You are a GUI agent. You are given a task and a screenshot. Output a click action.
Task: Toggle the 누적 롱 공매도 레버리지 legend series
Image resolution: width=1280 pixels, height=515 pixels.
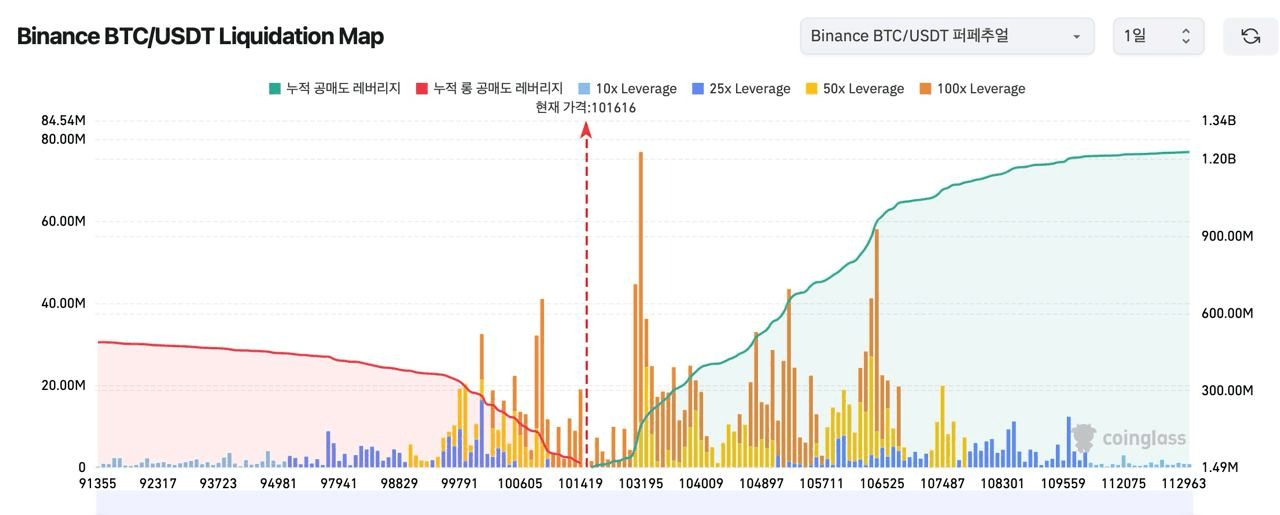(x=490, y=88)
